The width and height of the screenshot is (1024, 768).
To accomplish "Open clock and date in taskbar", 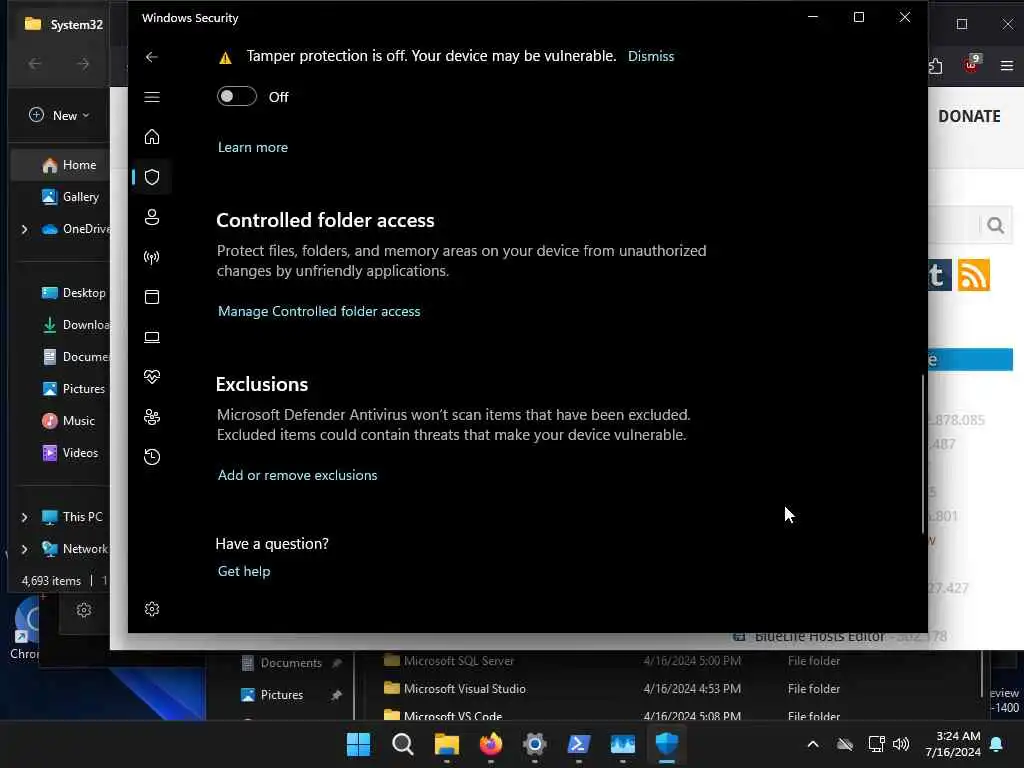I will [x=953, y=744].
